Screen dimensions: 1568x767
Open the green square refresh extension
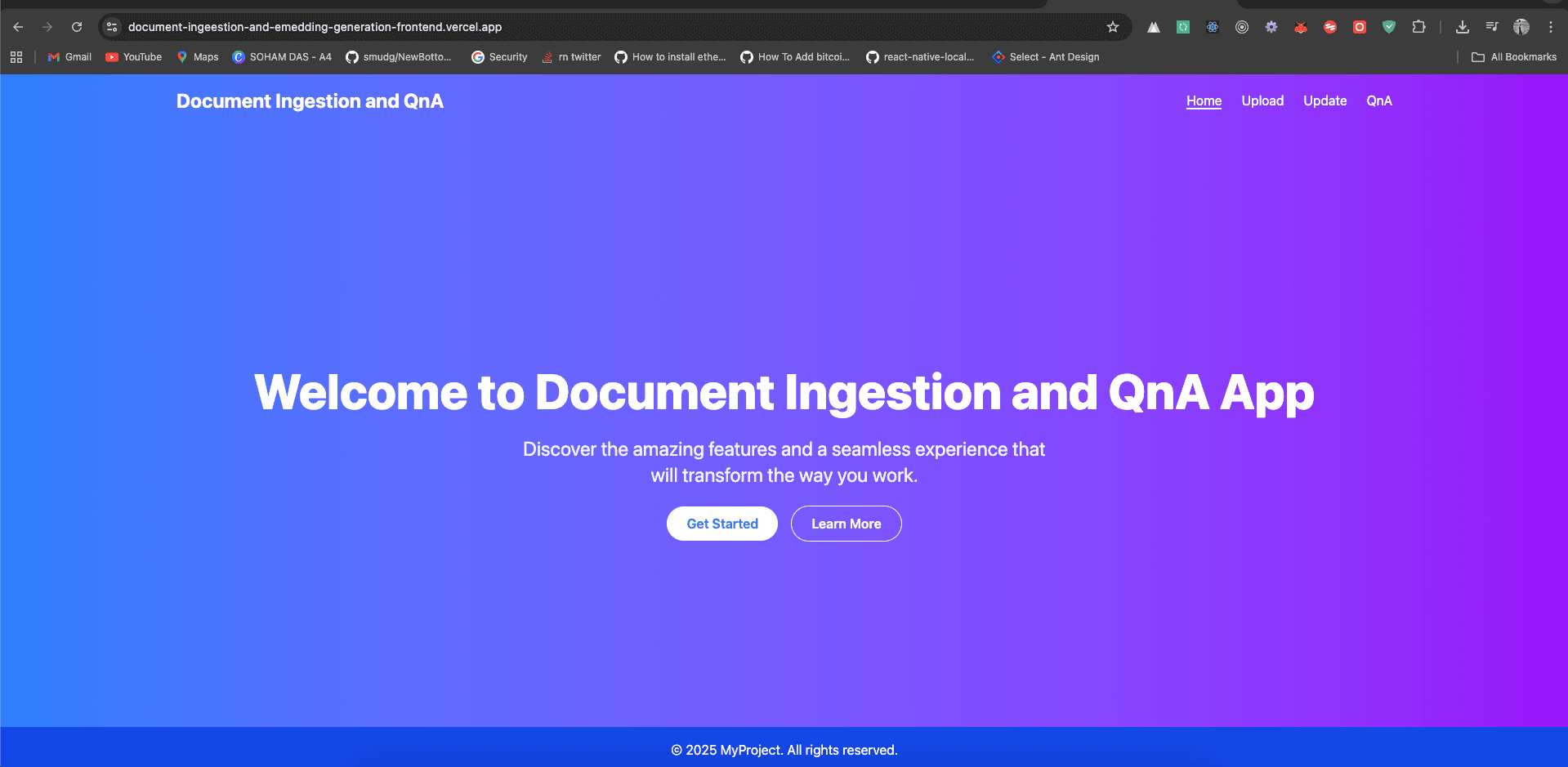[1183, 27]
